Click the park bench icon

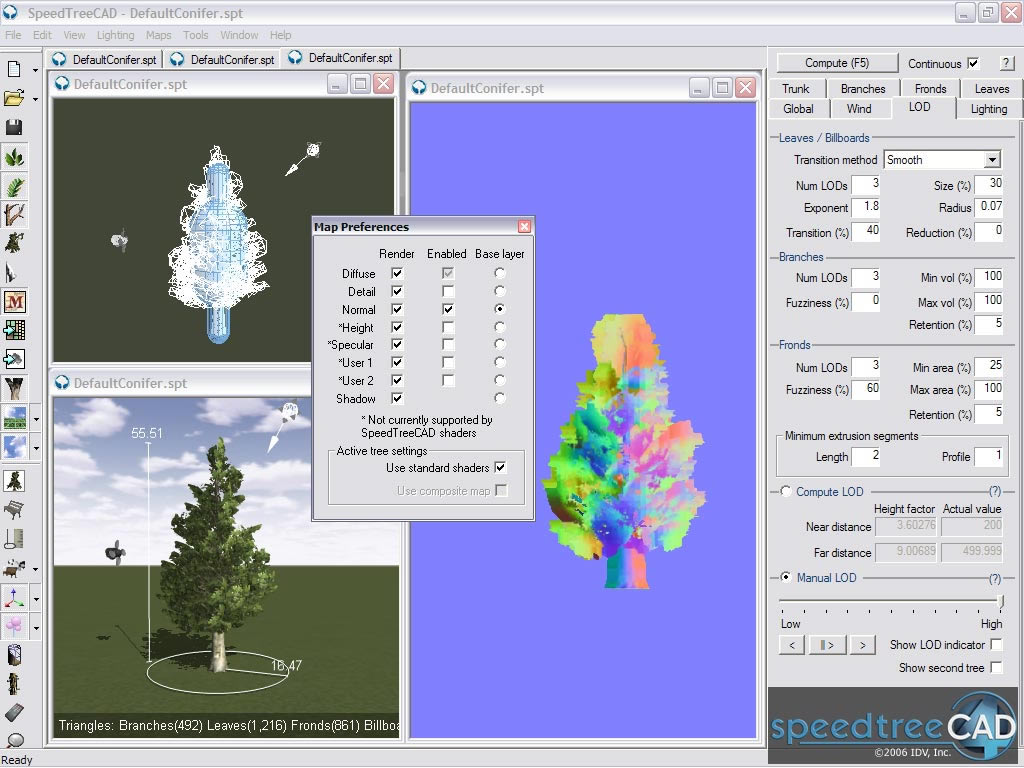[14, 509]
